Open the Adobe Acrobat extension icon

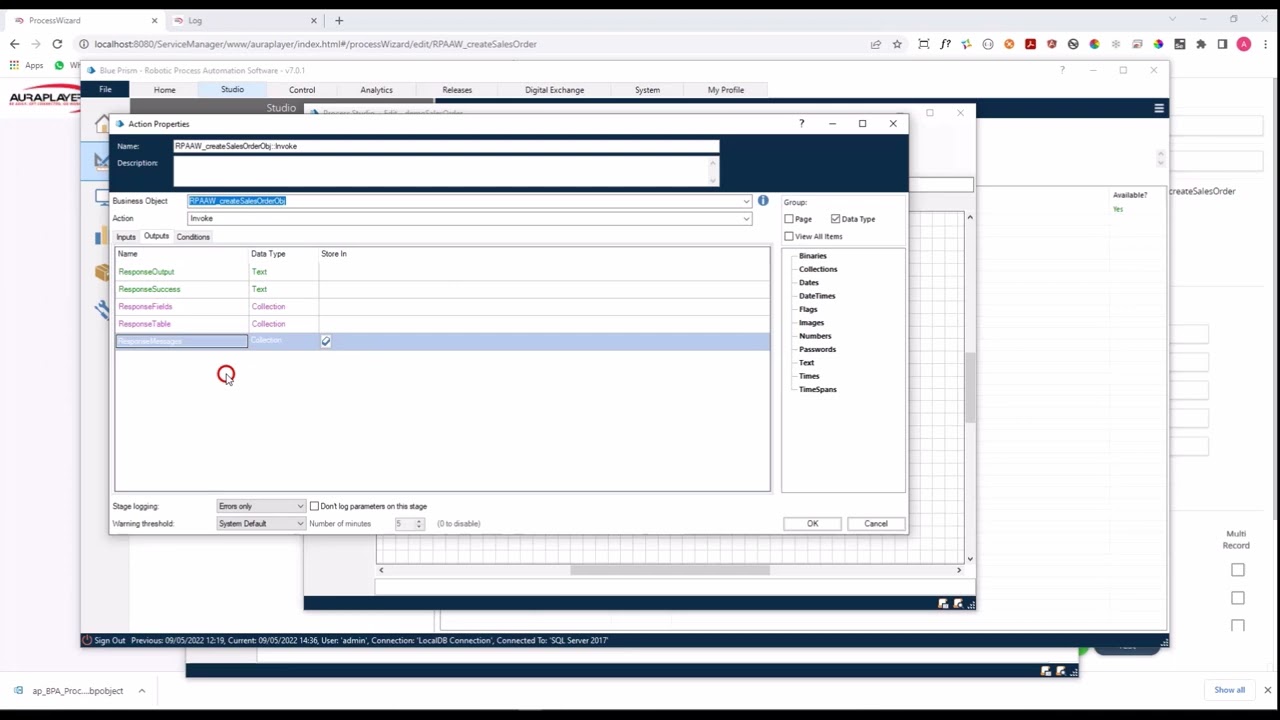click(1030, 44)
